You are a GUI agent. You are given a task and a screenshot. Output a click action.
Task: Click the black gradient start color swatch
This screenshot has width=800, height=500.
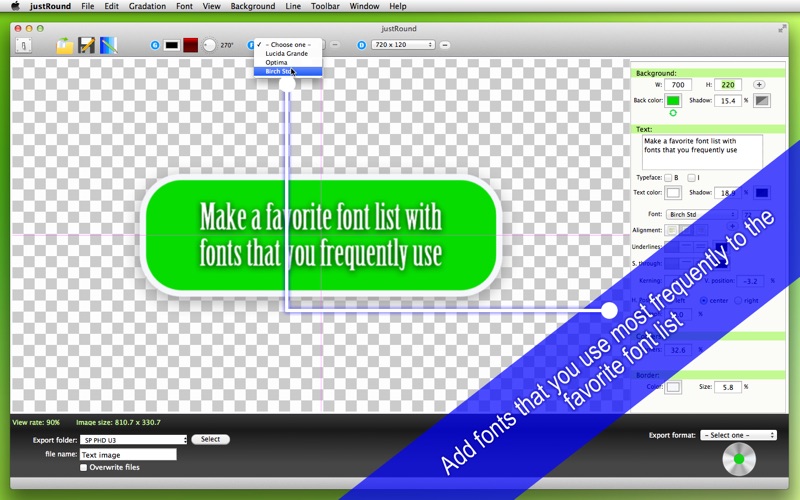coord(172,45)
